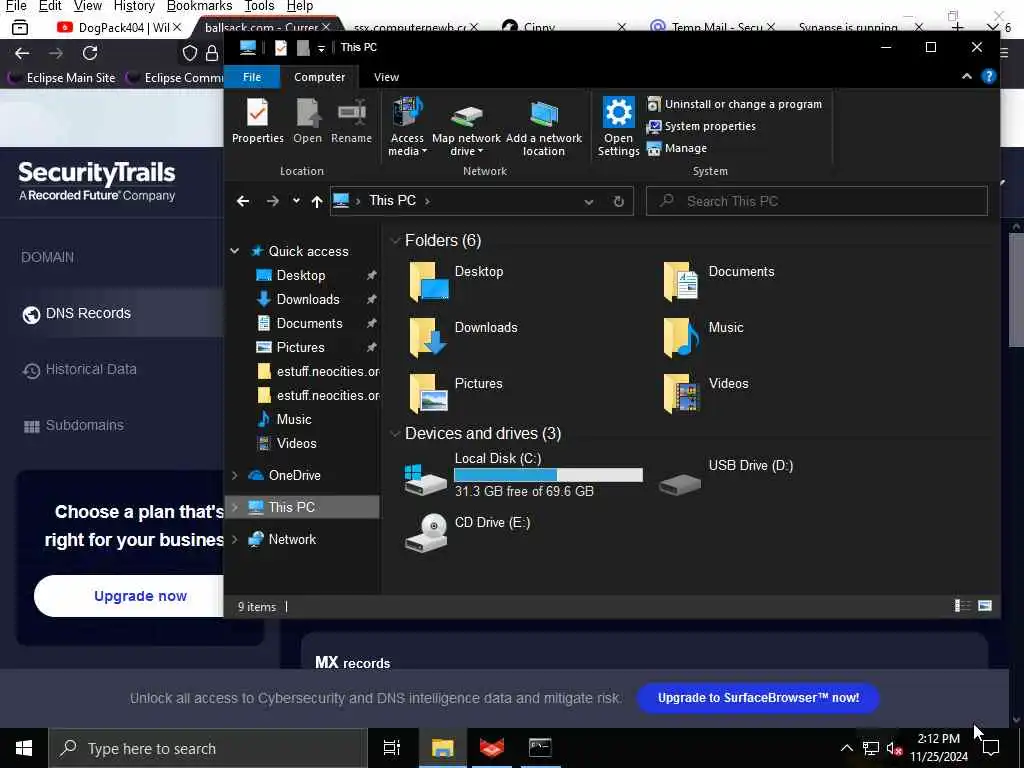Switch to details view icon
Screen dimensions: 1024x768
pos(963,606)
